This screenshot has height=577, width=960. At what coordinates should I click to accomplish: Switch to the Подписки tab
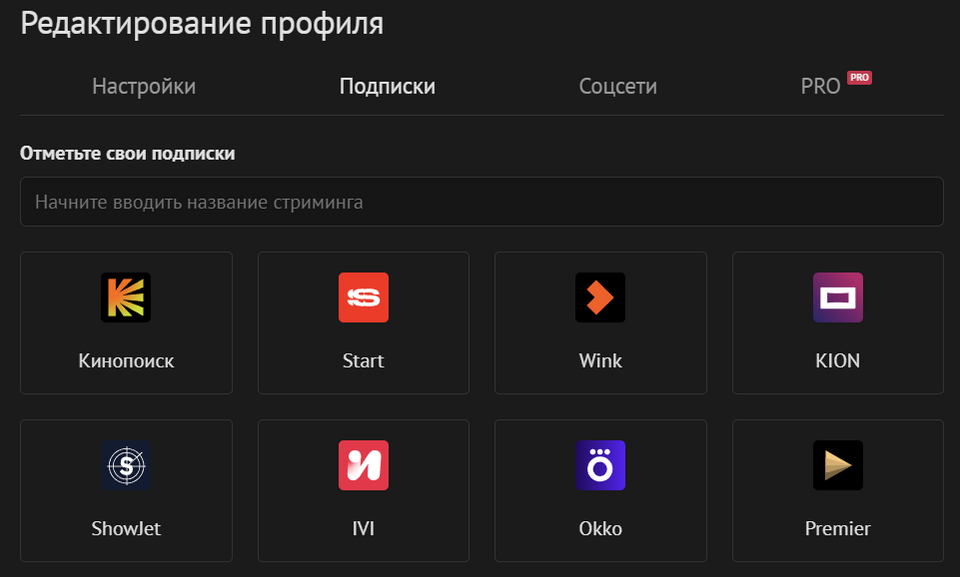pos(387,86)
